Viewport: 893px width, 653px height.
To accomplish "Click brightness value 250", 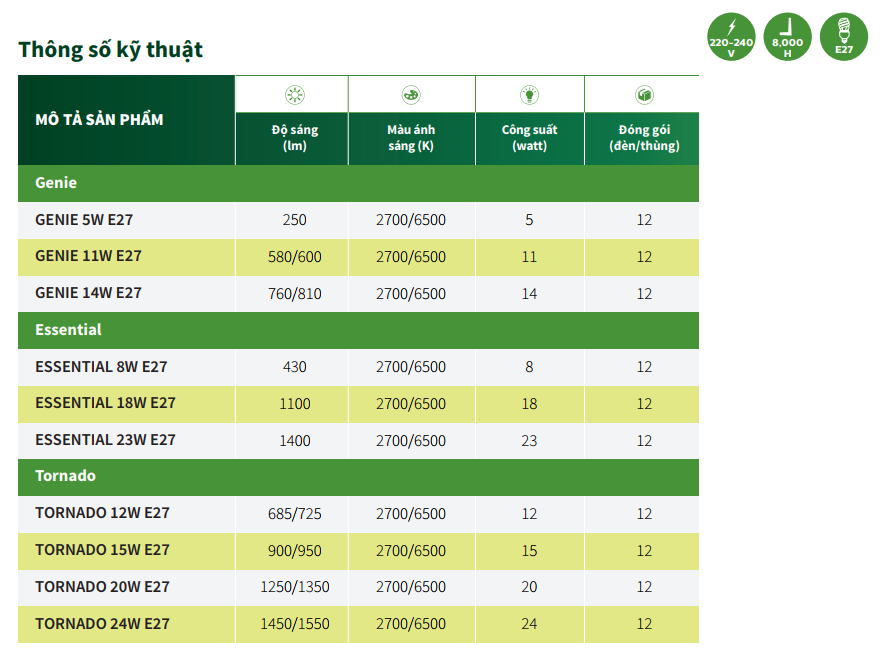I will (x=294, y=220).
